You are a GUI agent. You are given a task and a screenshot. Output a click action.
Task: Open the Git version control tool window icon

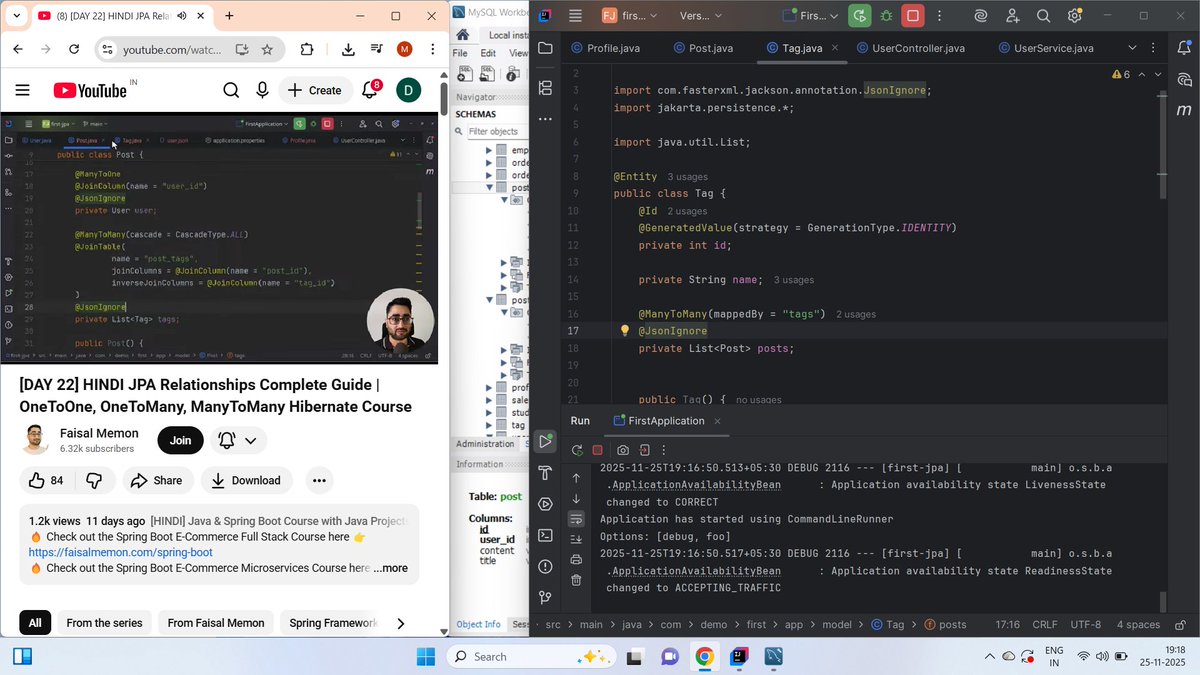coord(545,597)
